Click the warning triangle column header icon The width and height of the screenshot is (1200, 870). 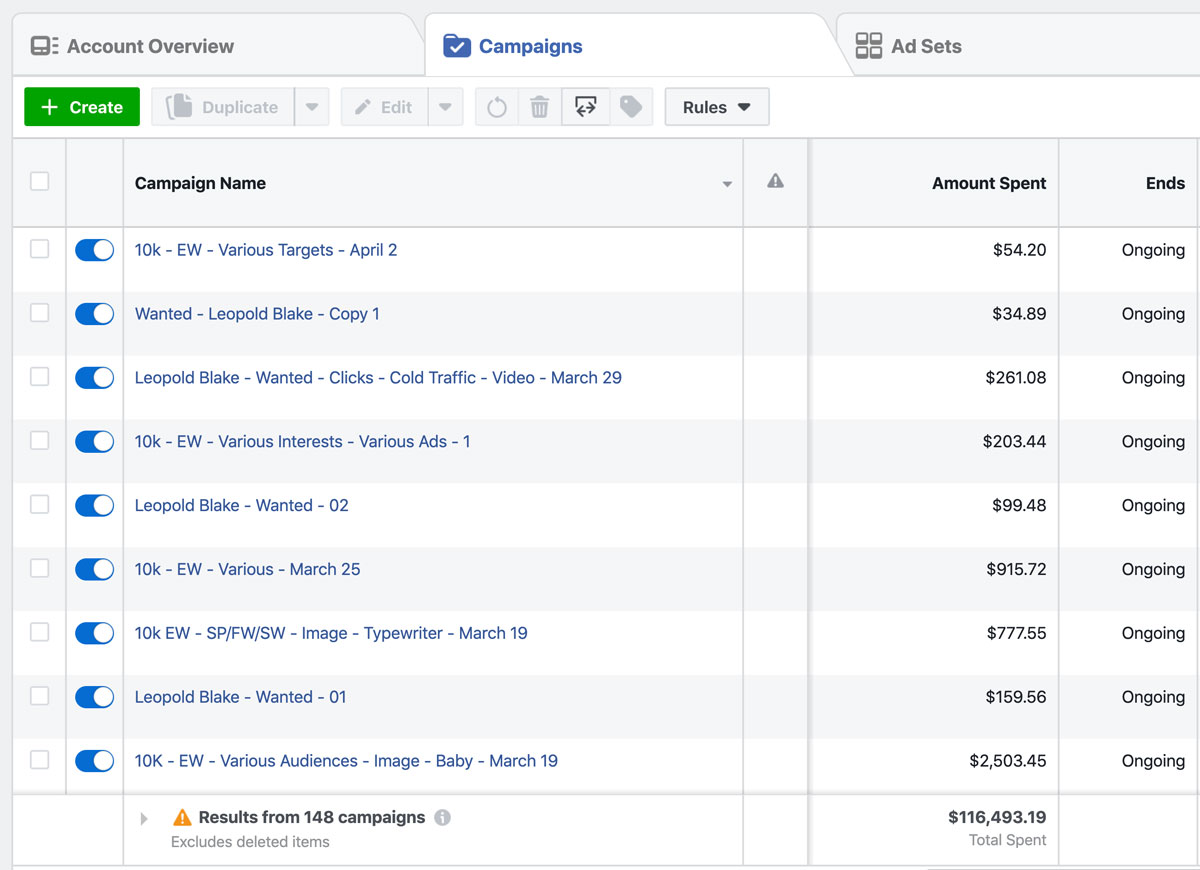click(775, 181)
